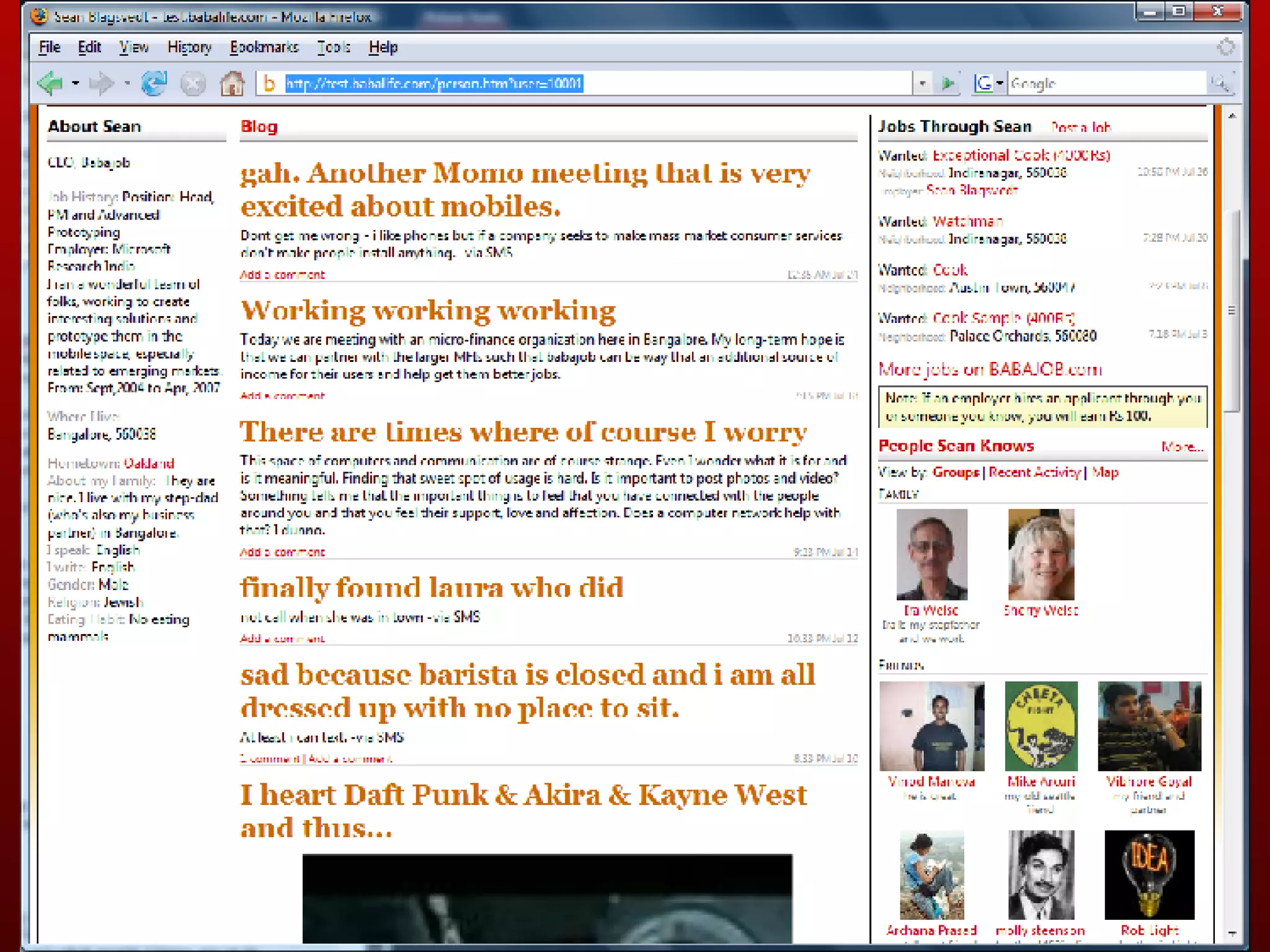The width and height of the screenshot is (1270, 952).
Task: Click Ira Weiss's profile photo
Action: coord(931,554)
